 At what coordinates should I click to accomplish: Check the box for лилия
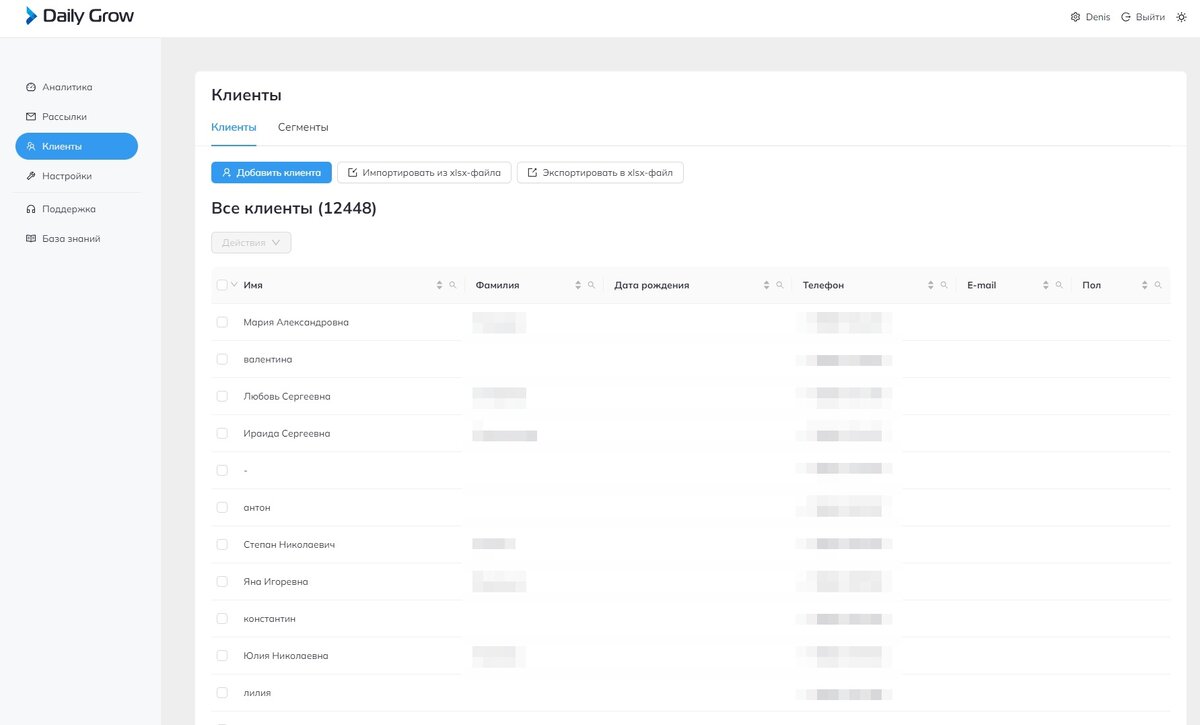222,692
